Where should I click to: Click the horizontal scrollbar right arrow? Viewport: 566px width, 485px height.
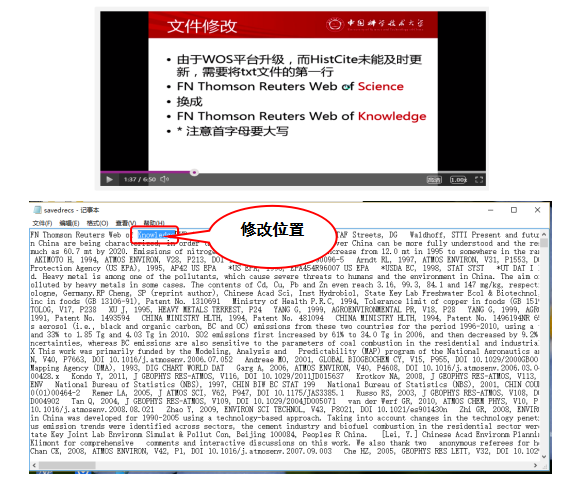(x=536, y=465)
